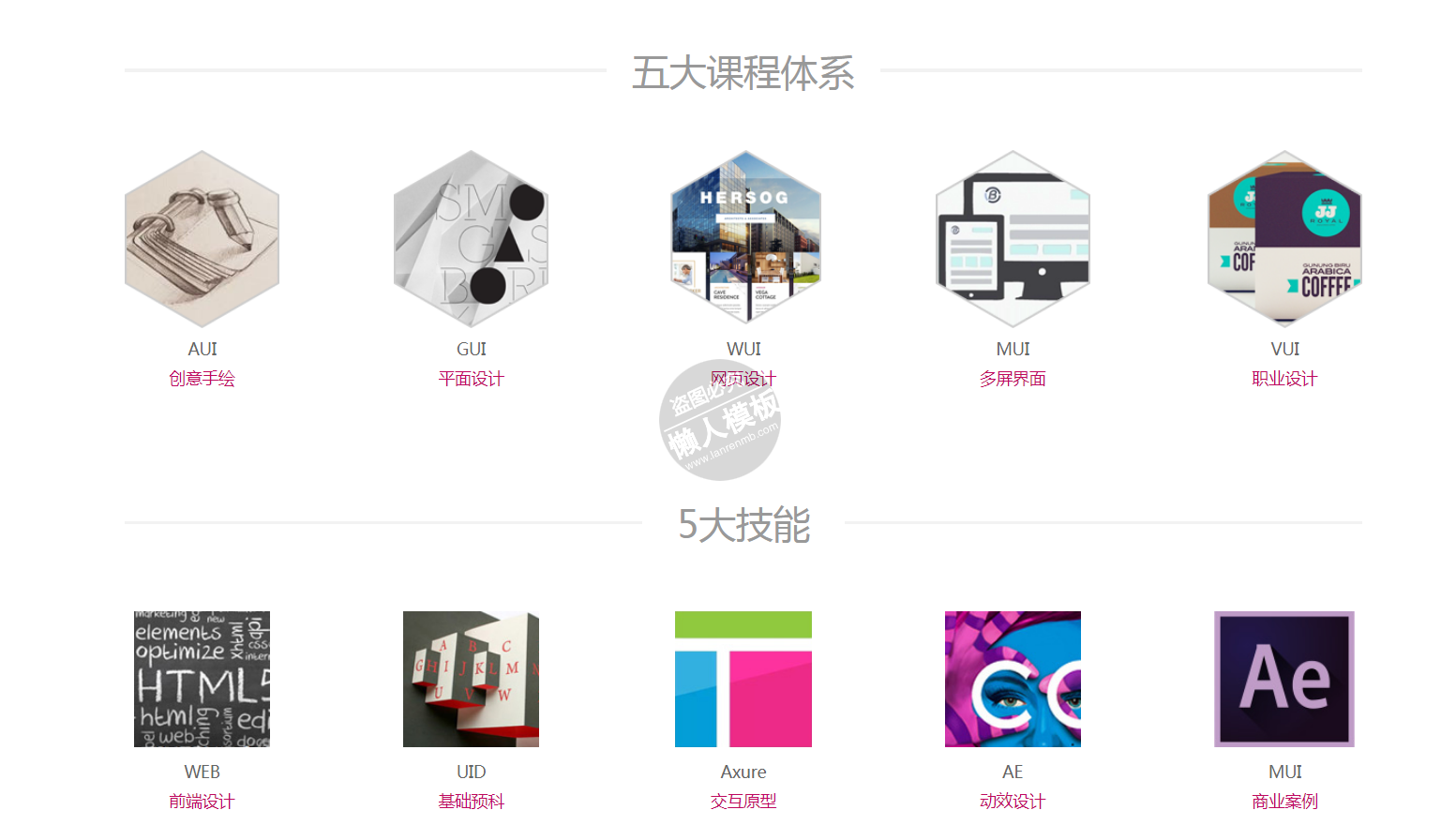Click the AE blue face artwork thumbnail
Viewport: 1441px width, 840px height.
point(1013,679)
